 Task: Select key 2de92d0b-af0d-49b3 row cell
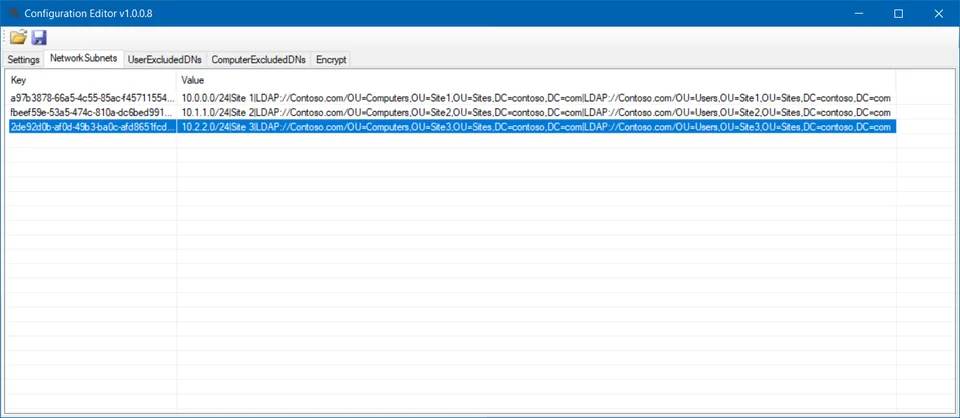coord(91,127)
